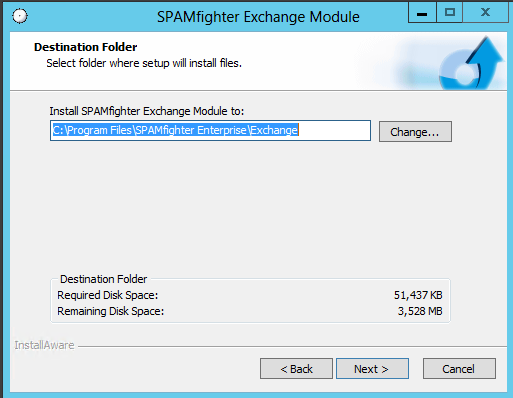
Task: Click the 'Install SPAMfighter Exchange Module to:' label
Action: [x=147, y=111]
